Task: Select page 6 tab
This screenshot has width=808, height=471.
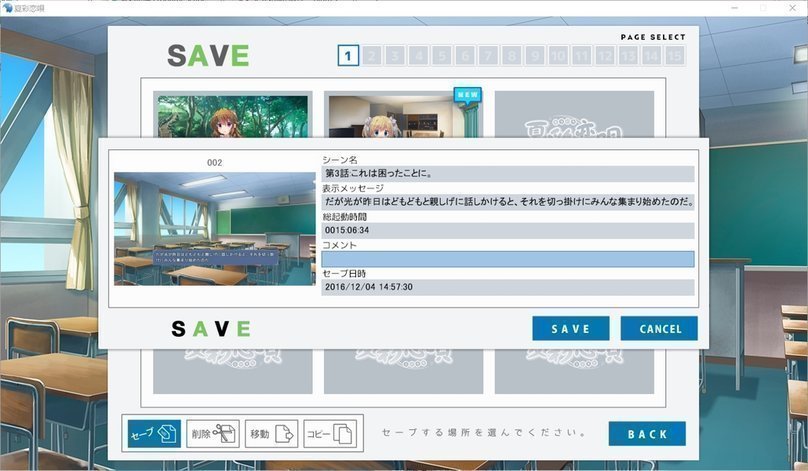Action: pyautogui.click(x=465, y=55)
